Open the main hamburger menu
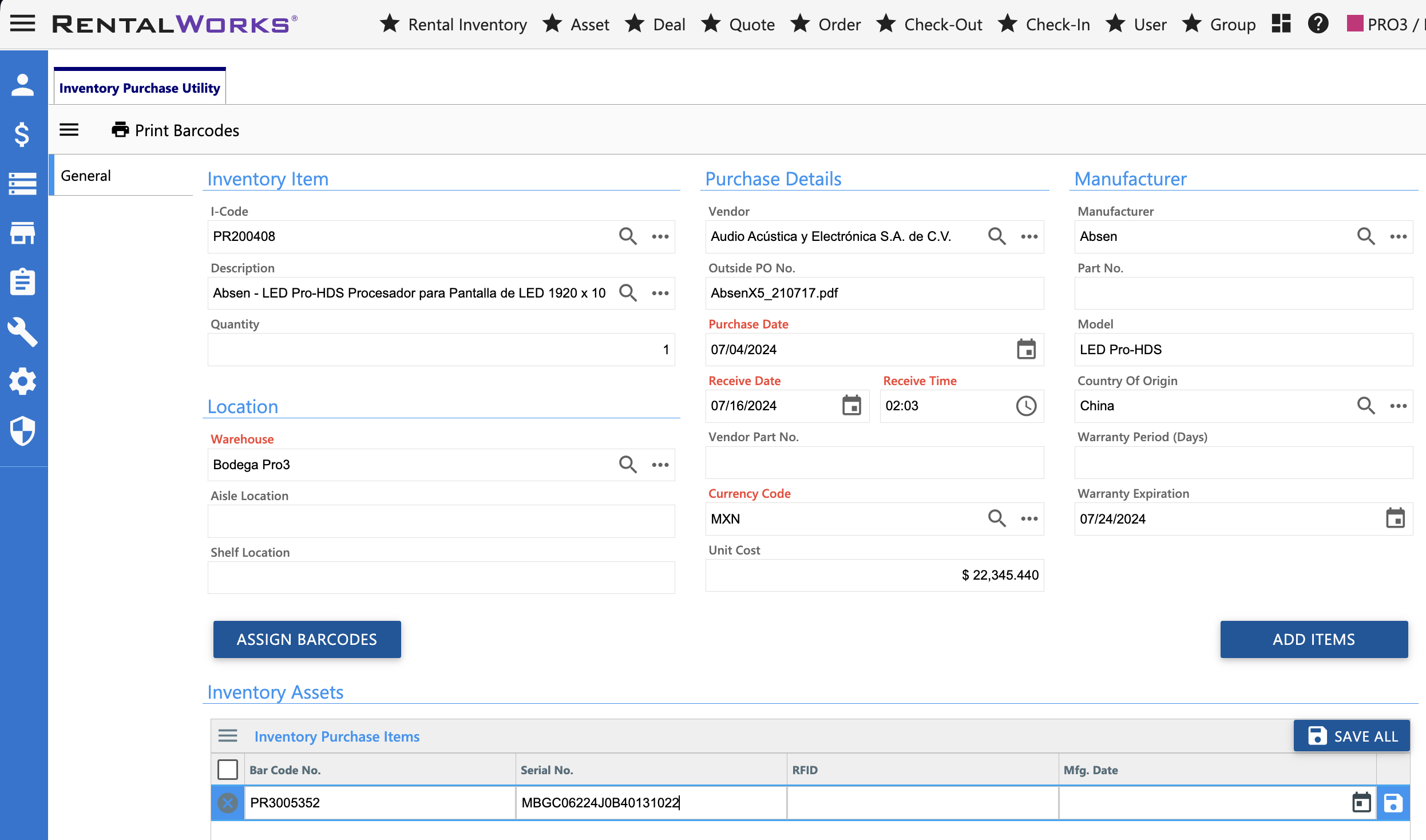 (23, 23)
